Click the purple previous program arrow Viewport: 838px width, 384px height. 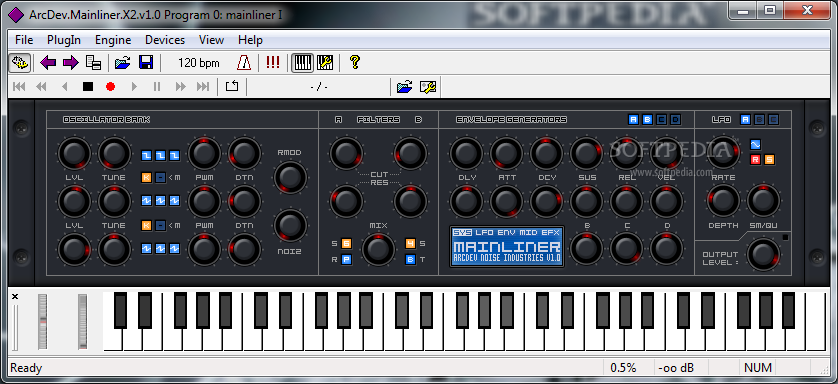(48, 62)
